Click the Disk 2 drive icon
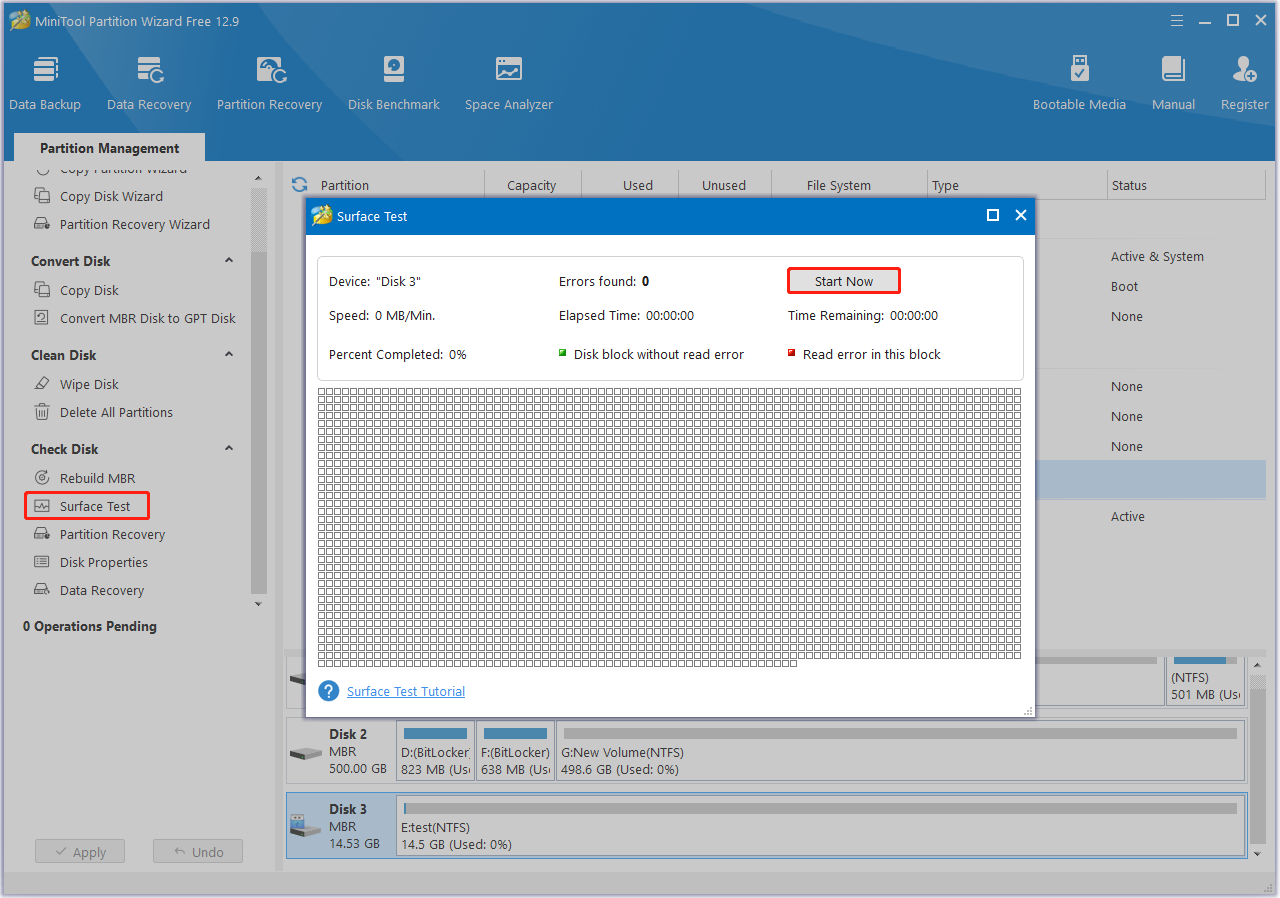The height and width of the screenshot is (898, 1280). [x=306, y=752]
